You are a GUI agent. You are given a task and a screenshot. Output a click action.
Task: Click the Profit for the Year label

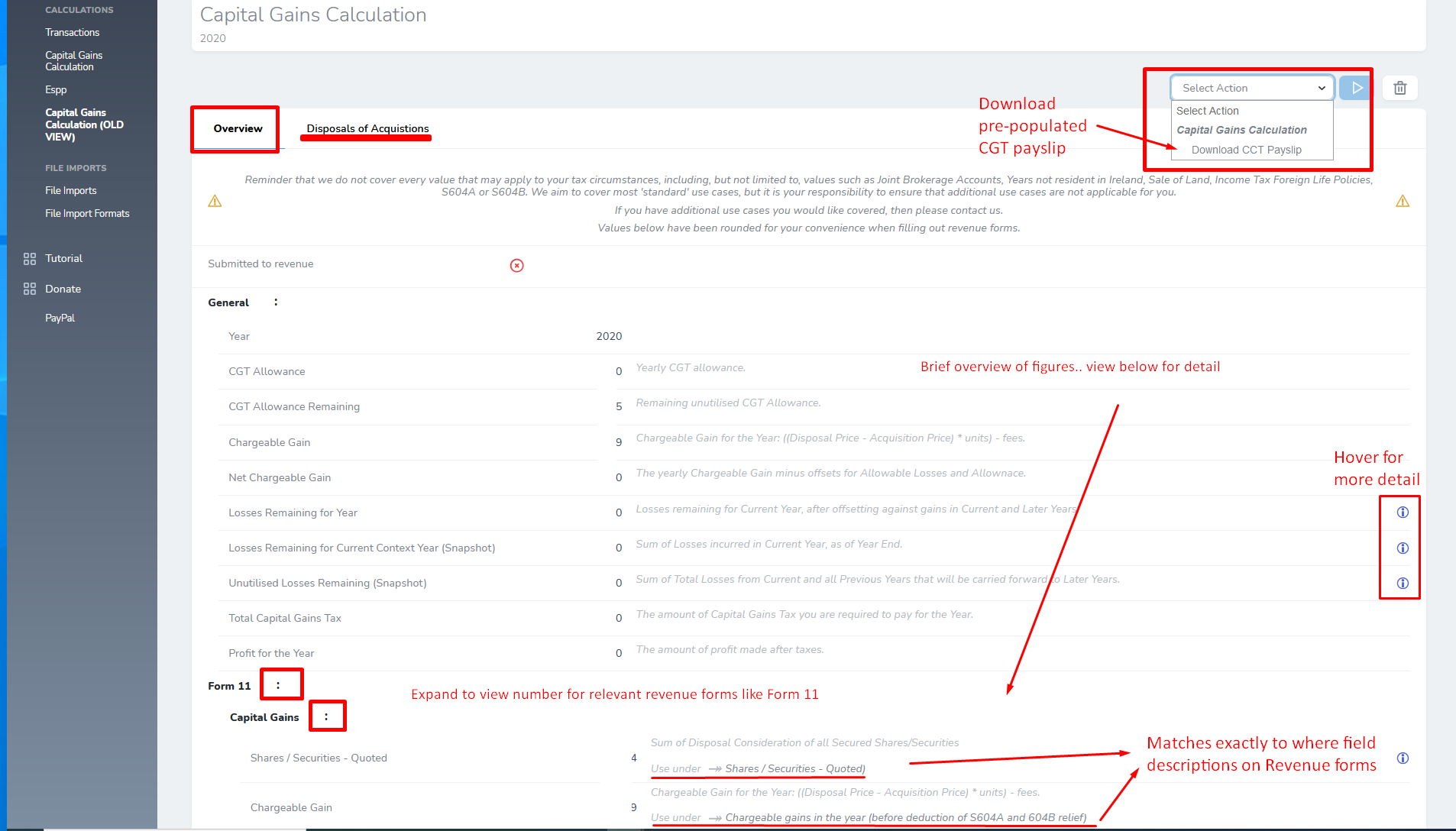[271, 653]
